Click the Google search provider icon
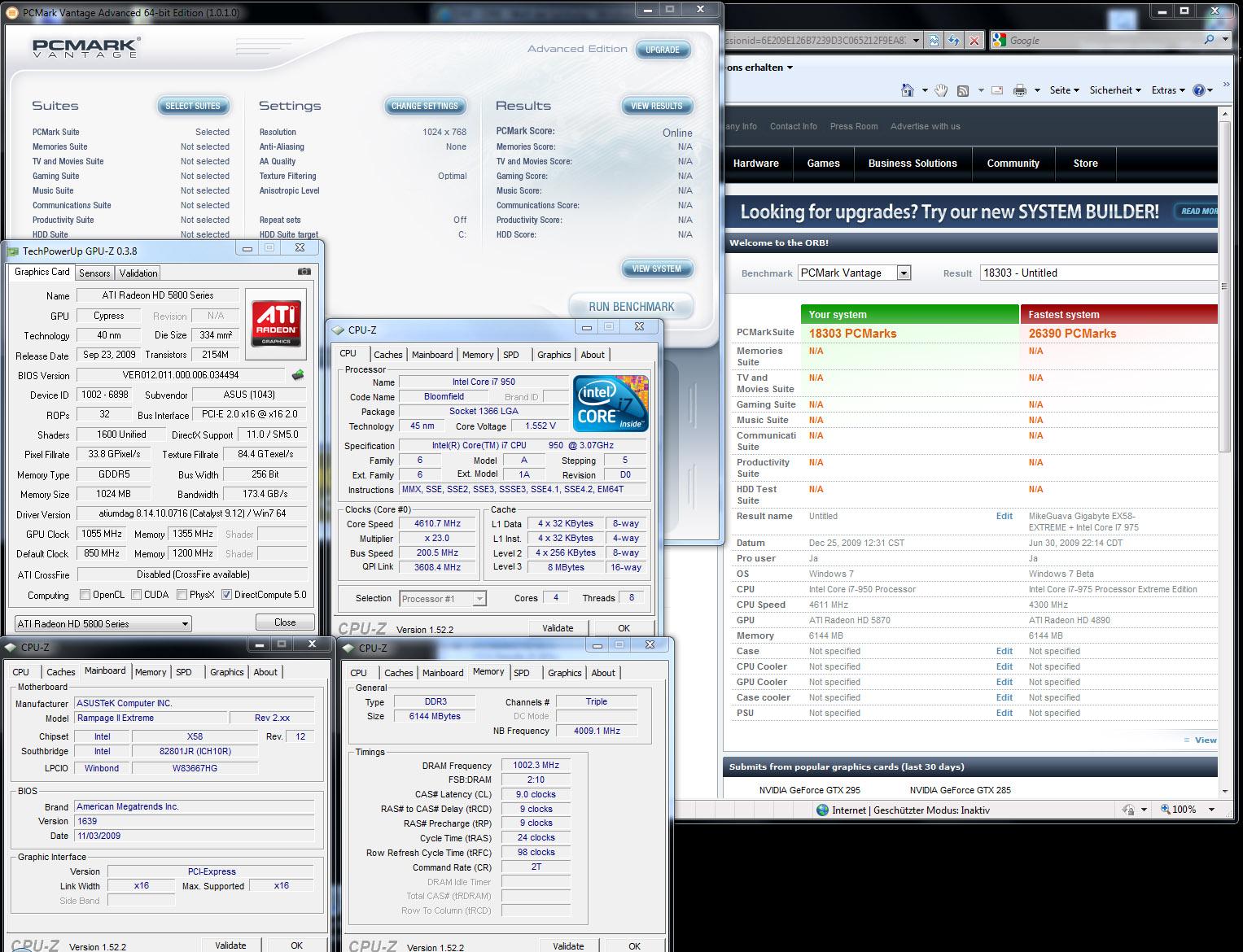The width and height of the screenshot is (1243, 952). tap(1000, 40)
